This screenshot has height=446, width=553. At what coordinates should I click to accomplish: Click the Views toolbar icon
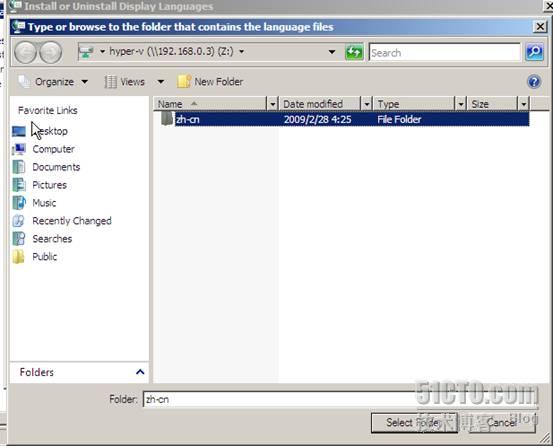[x=110, y=82]
